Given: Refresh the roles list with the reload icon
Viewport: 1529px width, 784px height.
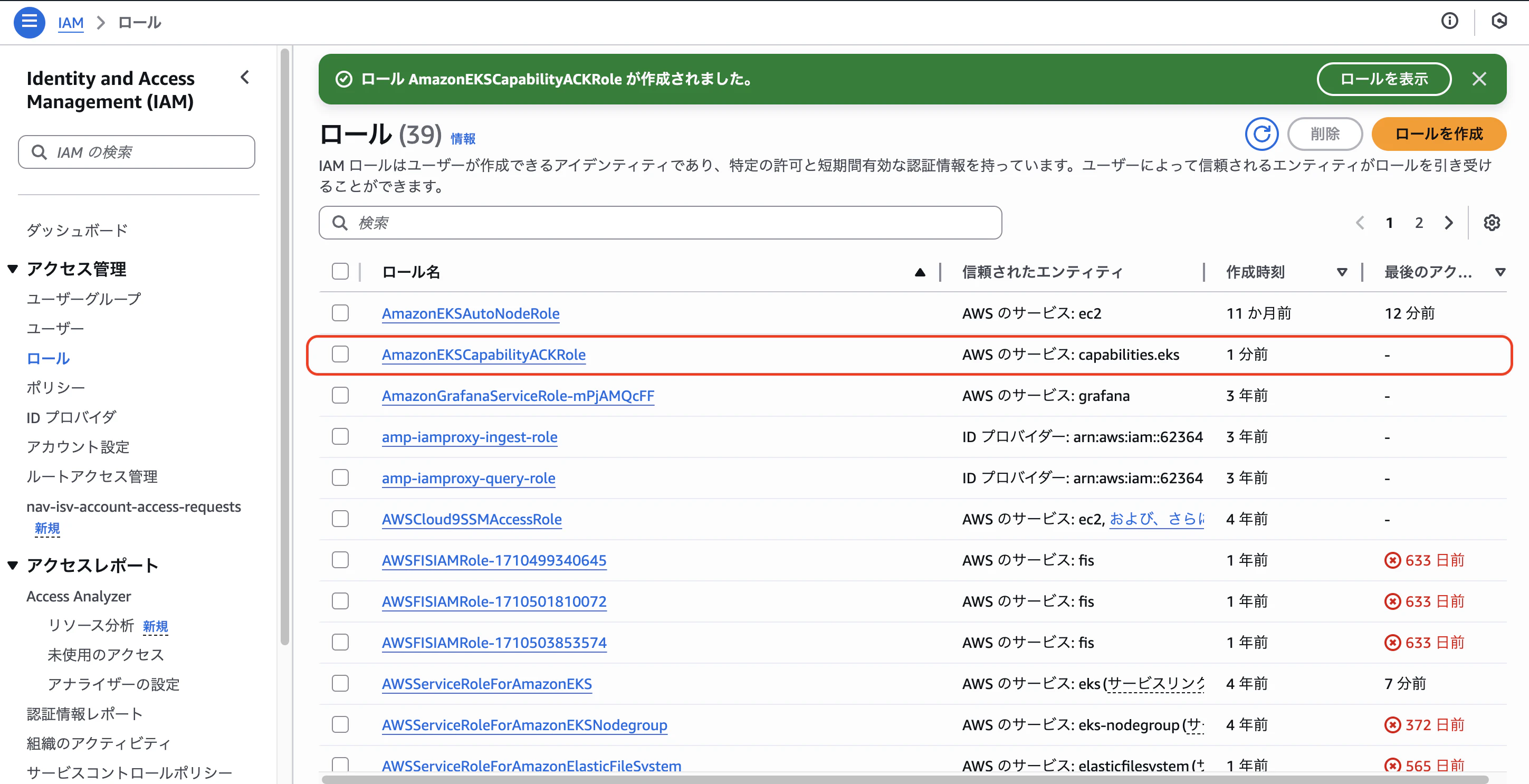Looking at the screenshot, I should point(1262,134).
